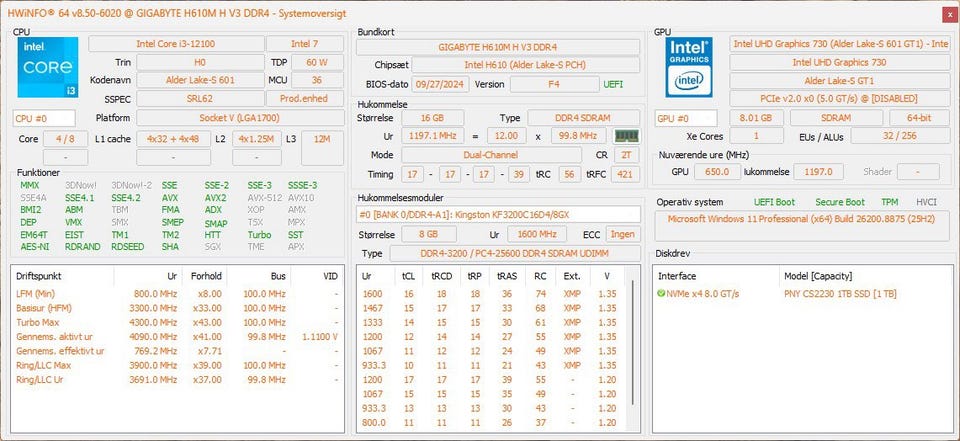Click the Mode value Dual-Channel
Viewport: 960px width, 441px height.
coord(492,155)
